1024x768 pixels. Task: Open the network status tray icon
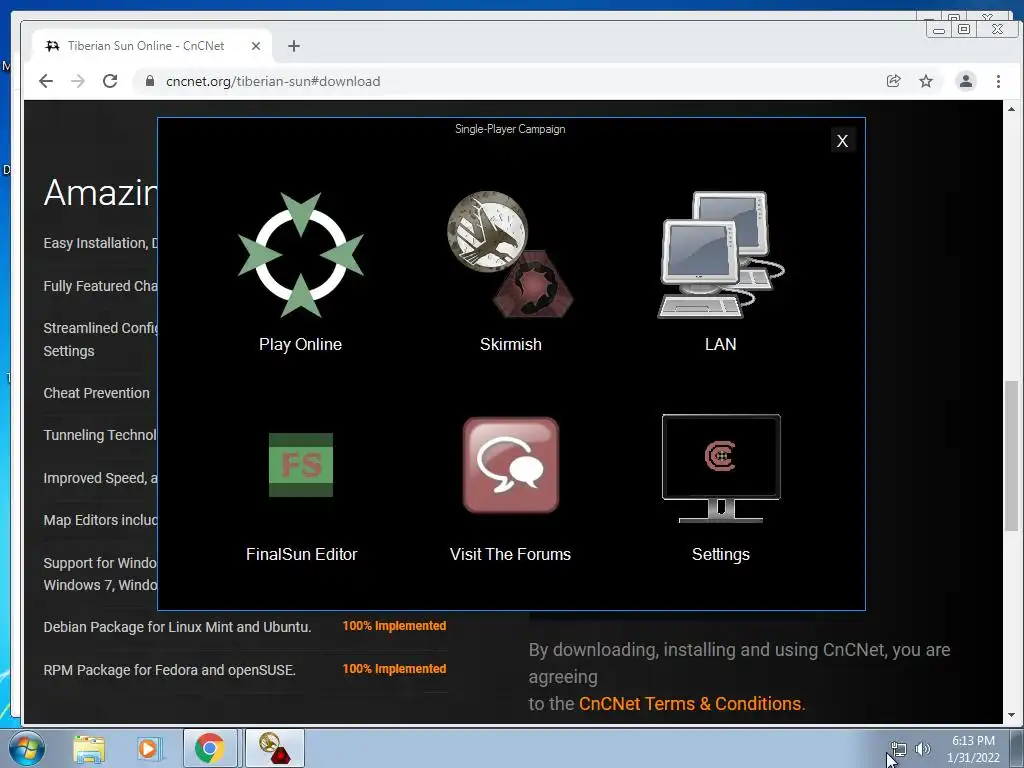pyautogui.click(x=899, y=749)
